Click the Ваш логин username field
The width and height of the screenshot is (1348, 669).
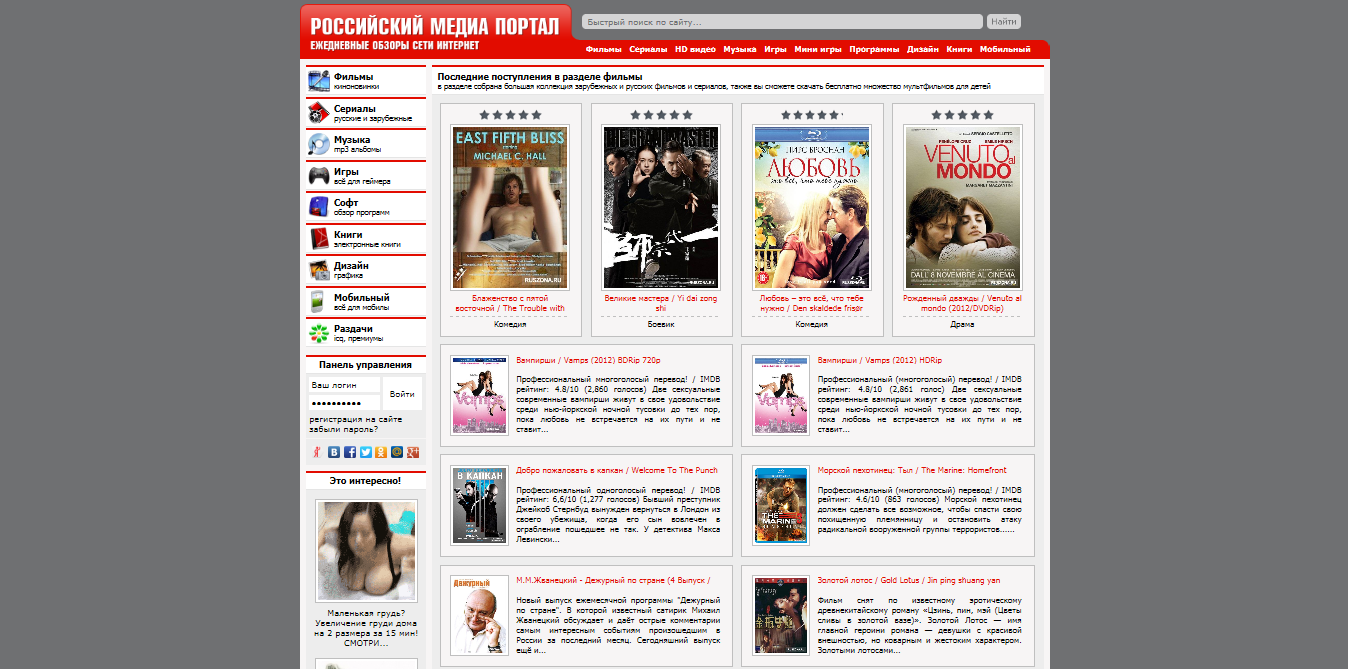click(x=345, y=384)
